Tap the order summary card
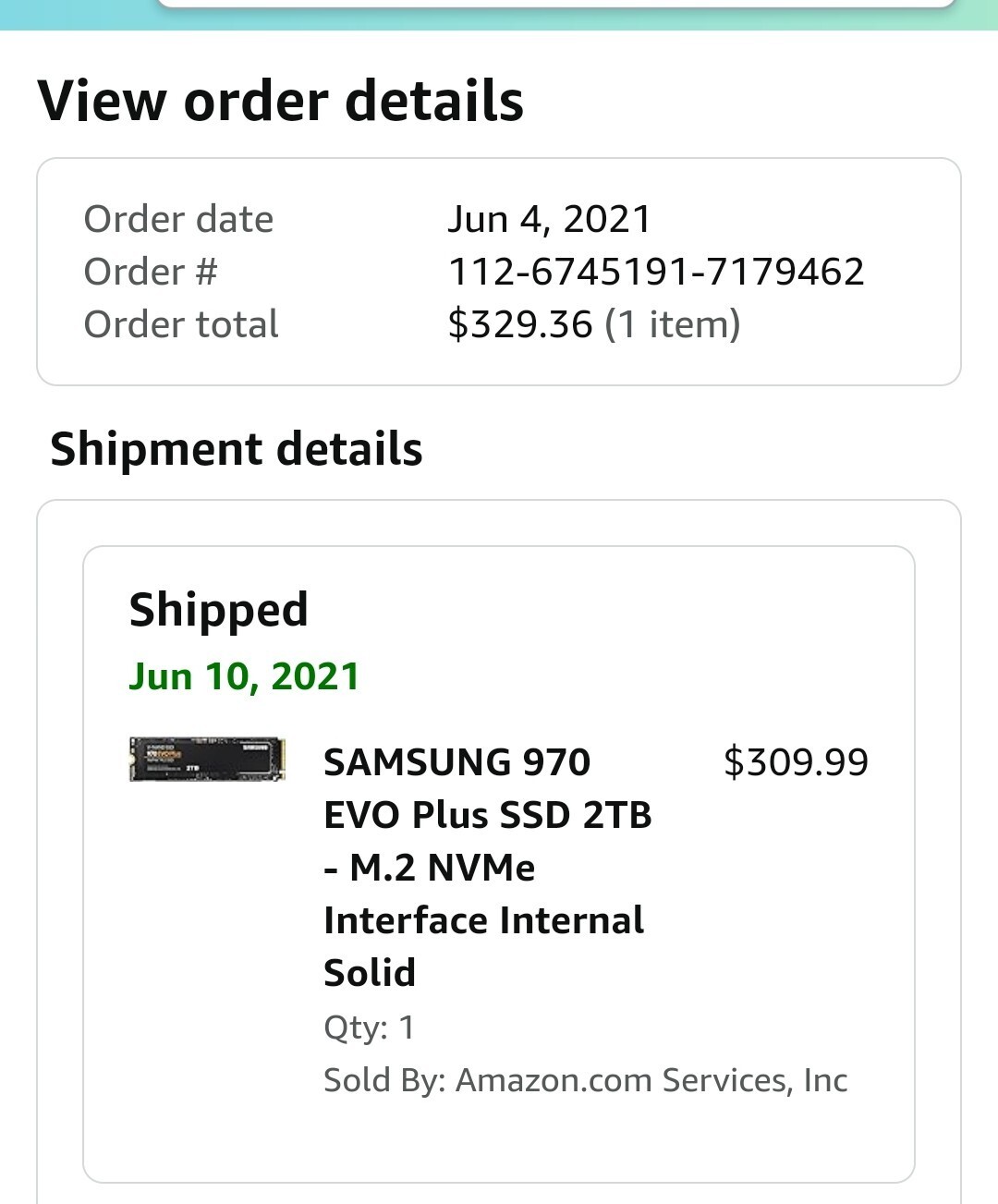The image size is (998, 1204). click(499, 272)
